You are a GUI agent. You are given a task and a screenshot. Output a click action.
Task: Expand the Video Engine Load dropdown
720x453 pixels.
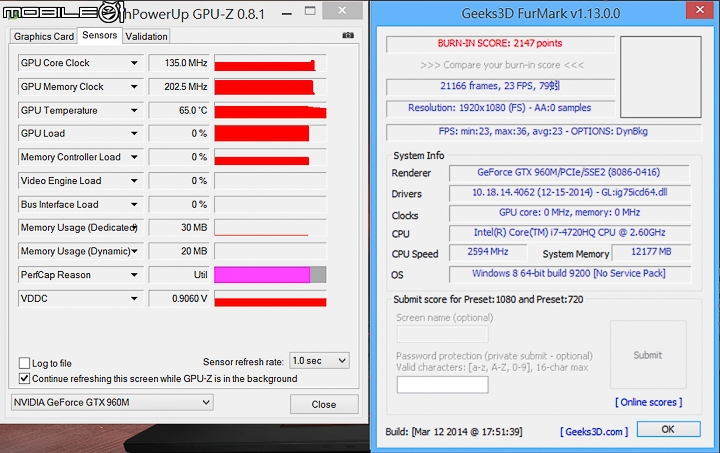pyautogui.click(x=134, y=181)
